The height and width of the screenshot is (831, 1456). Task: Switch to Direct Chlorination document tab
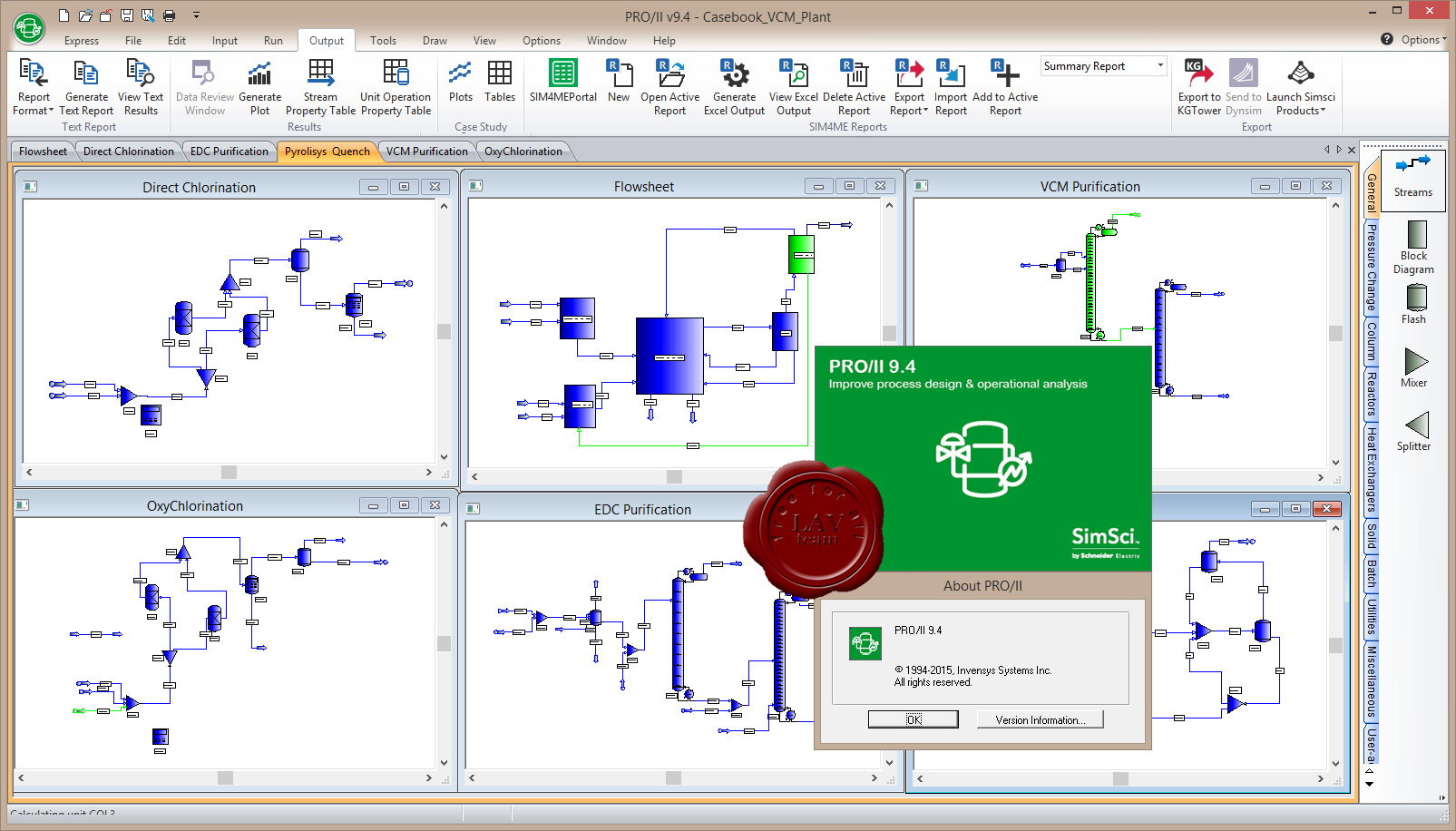128,152
